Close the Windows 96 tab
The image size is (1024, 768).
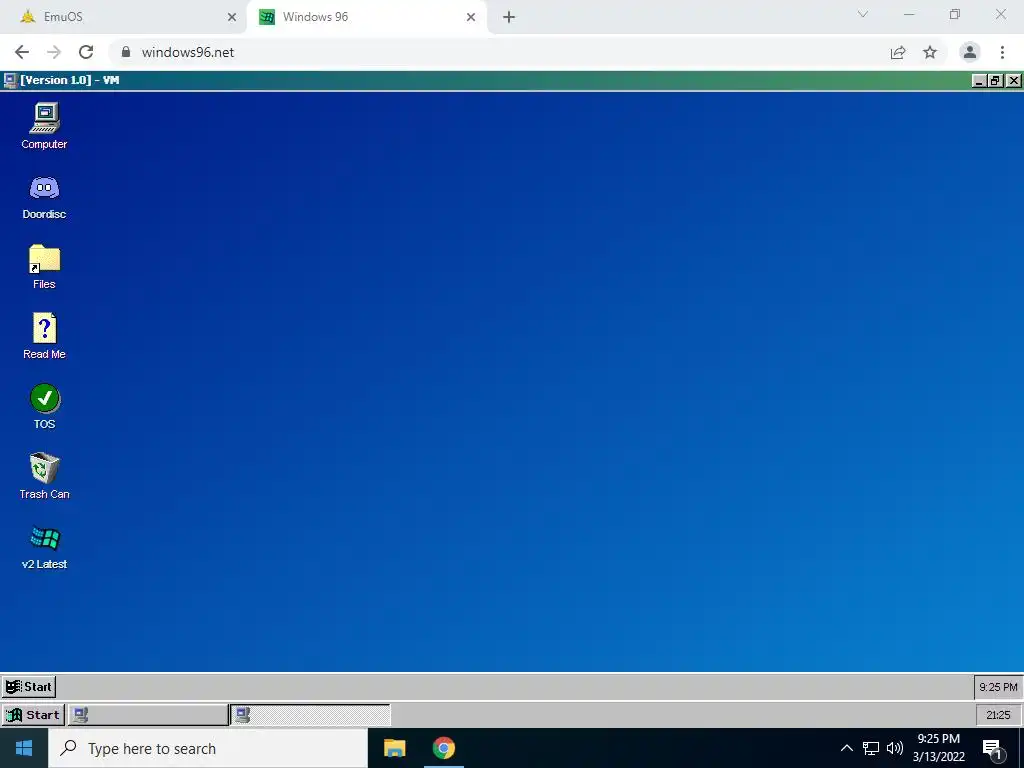[471, 17]
